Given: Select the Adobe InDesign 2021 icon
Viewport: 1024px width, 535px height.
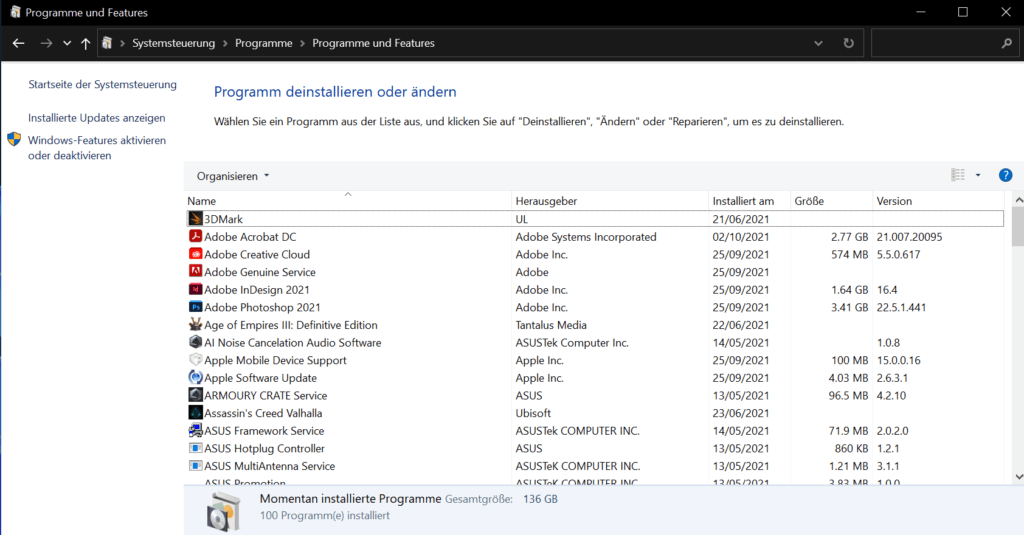Looking at the screenshot, I should 196,290.
